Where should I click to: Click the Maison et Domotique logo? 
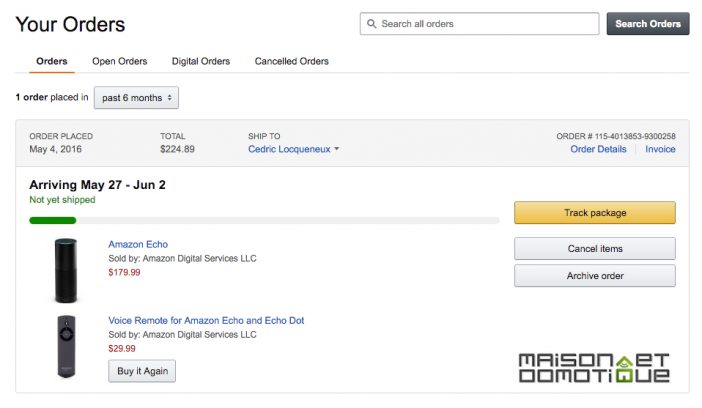pyautogui.click(x=594, y=368)
